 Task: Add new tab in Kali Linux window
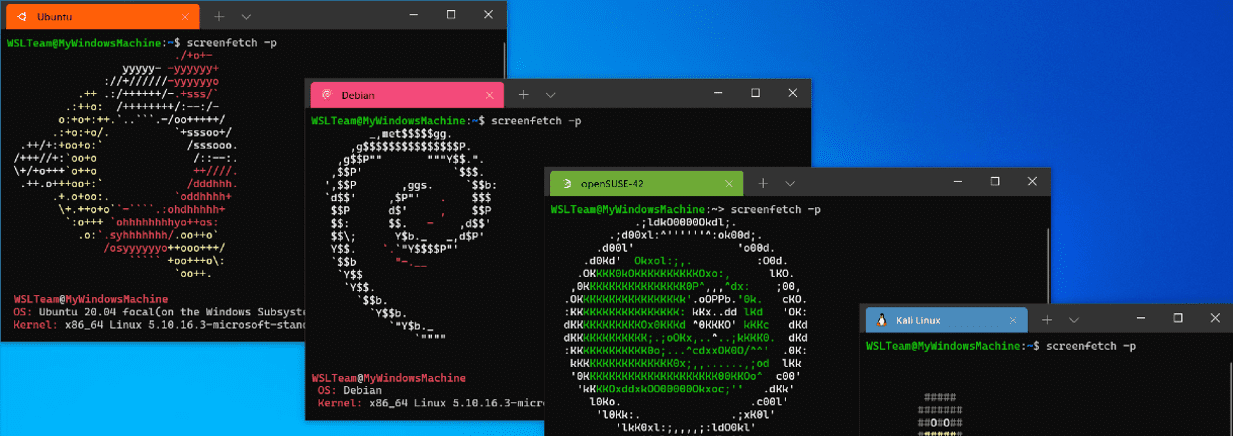[1046, 320]
